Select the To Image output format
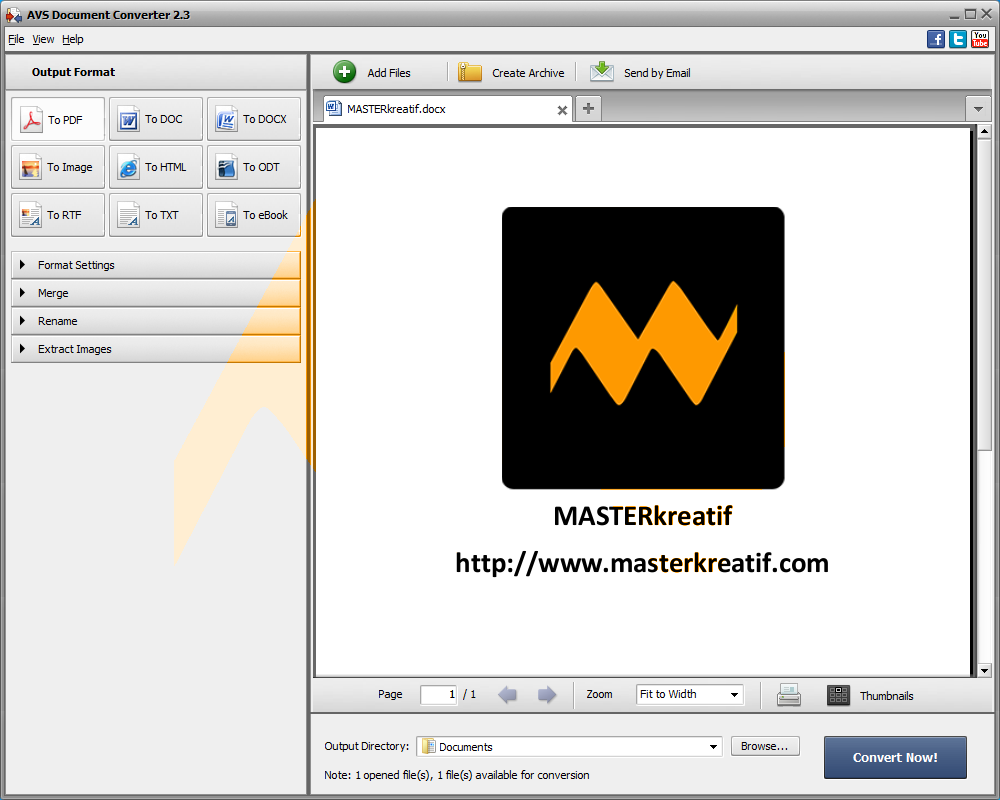Viewport: 1000px width, 800px height. point(58,167)
